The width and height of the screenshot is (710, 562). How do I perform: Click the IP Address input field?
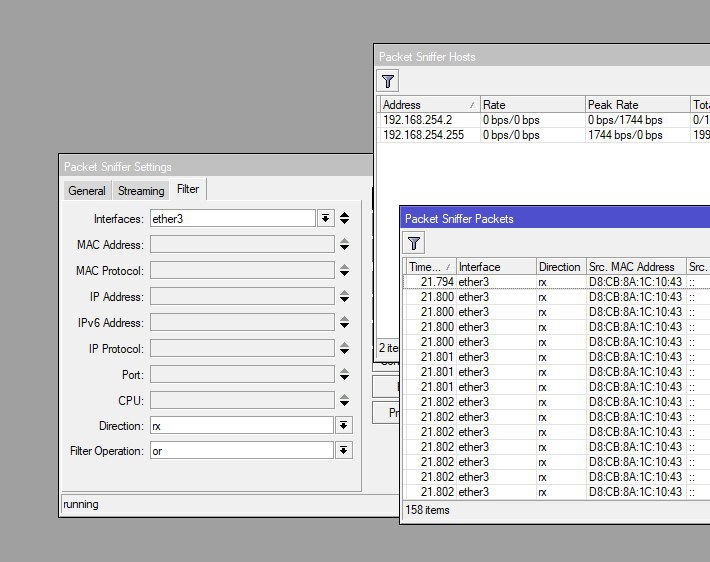242,296
